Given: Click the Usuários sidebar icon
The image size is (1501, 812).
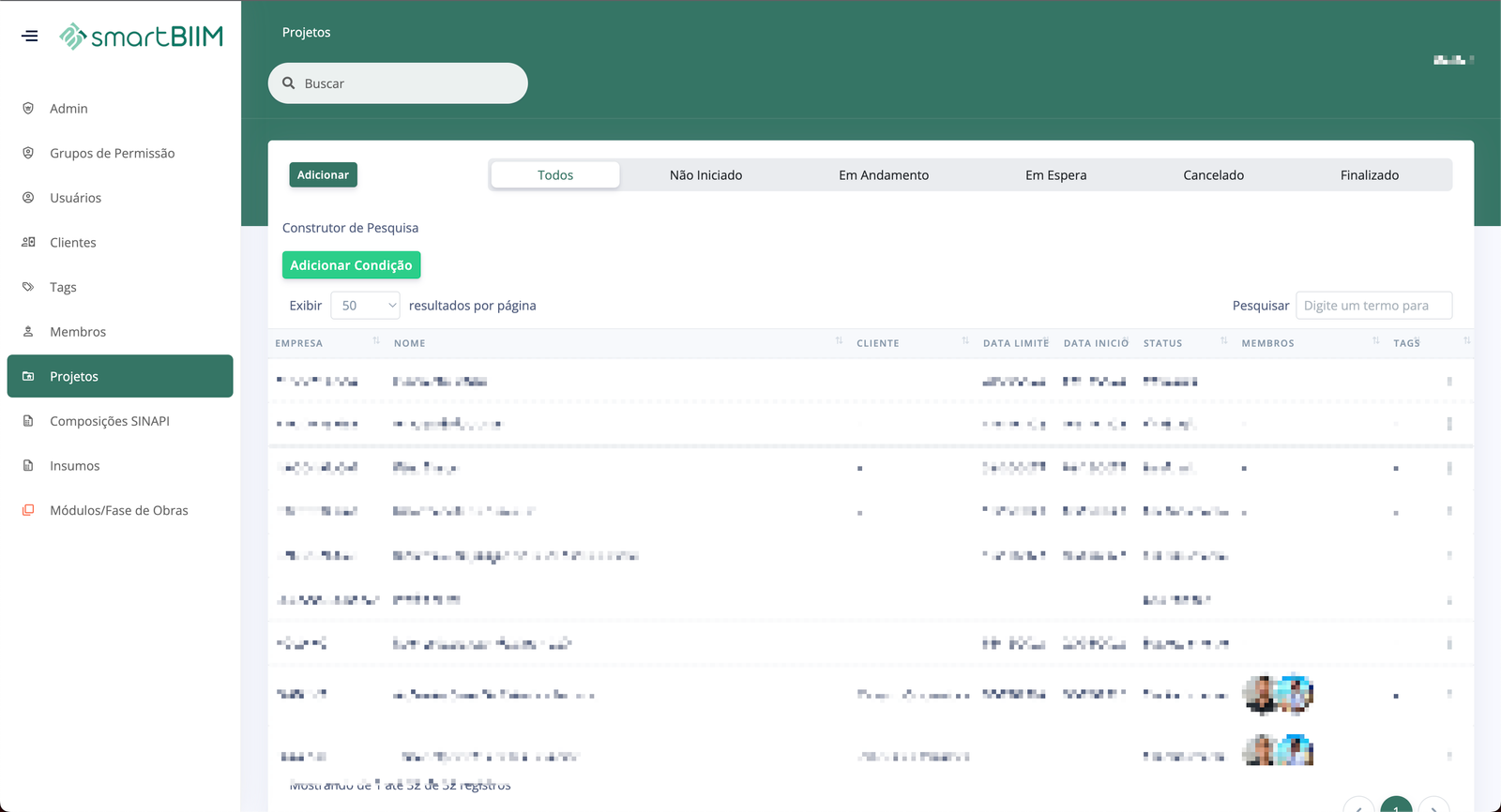Looking at the screenshot, I should 28,198.
